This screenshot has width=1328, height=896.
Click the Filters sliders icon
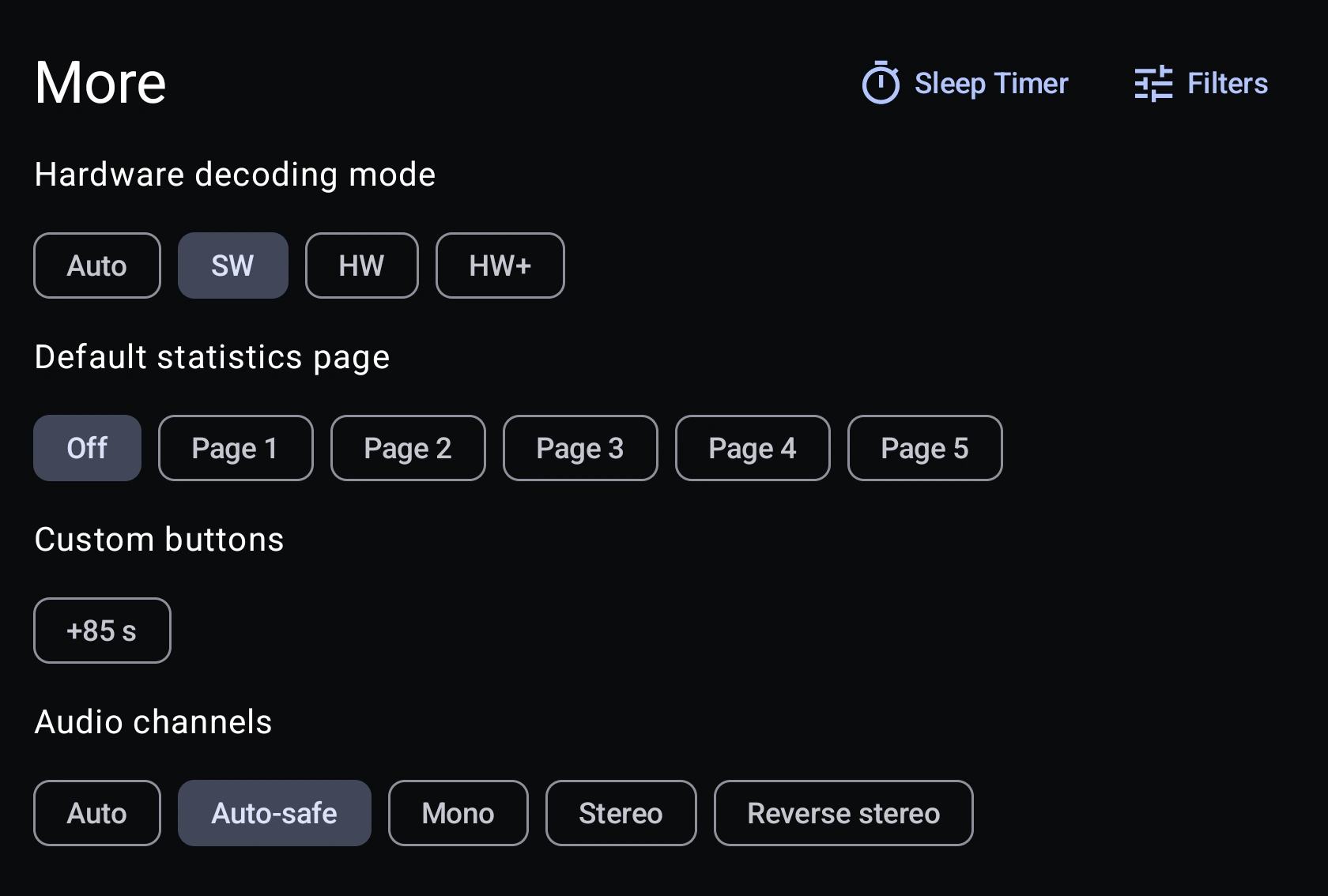pos(1153,84)
